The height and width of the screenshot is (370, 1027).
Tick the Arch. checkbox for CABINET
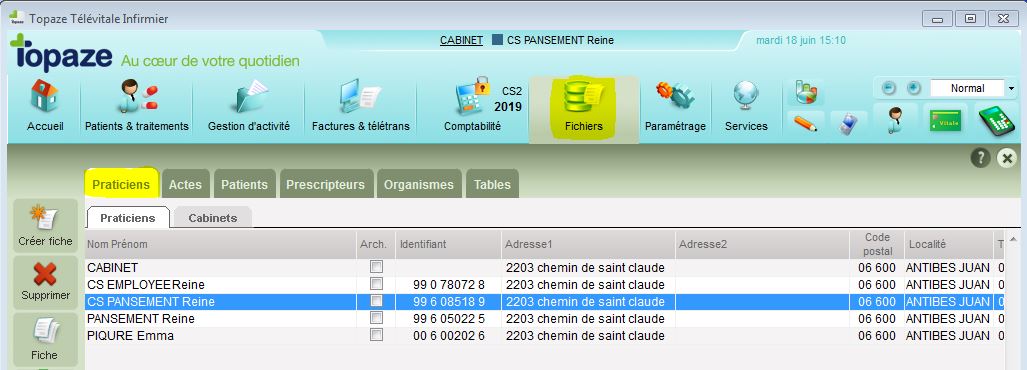376,267
